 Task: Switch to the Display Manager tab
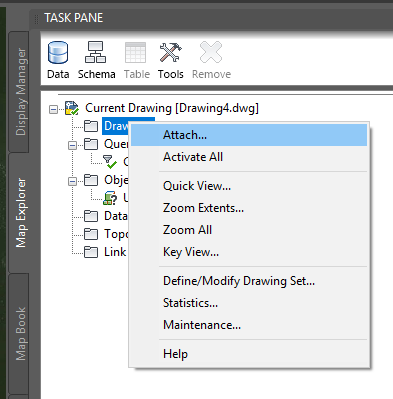[x=19, y=92]
